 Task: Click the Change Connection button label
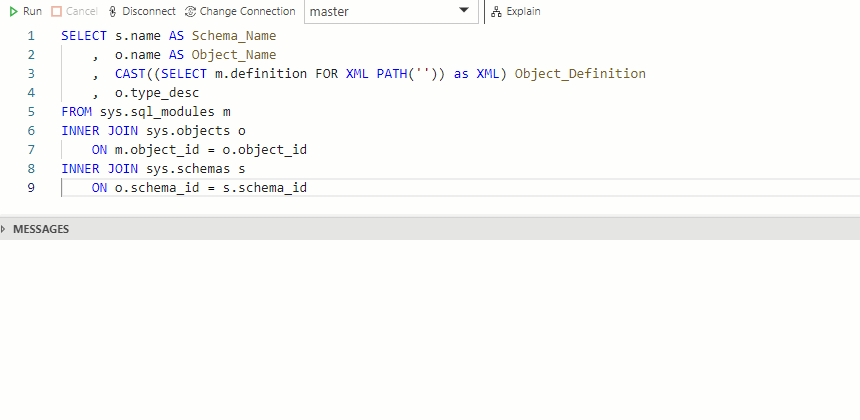point(247,12)
